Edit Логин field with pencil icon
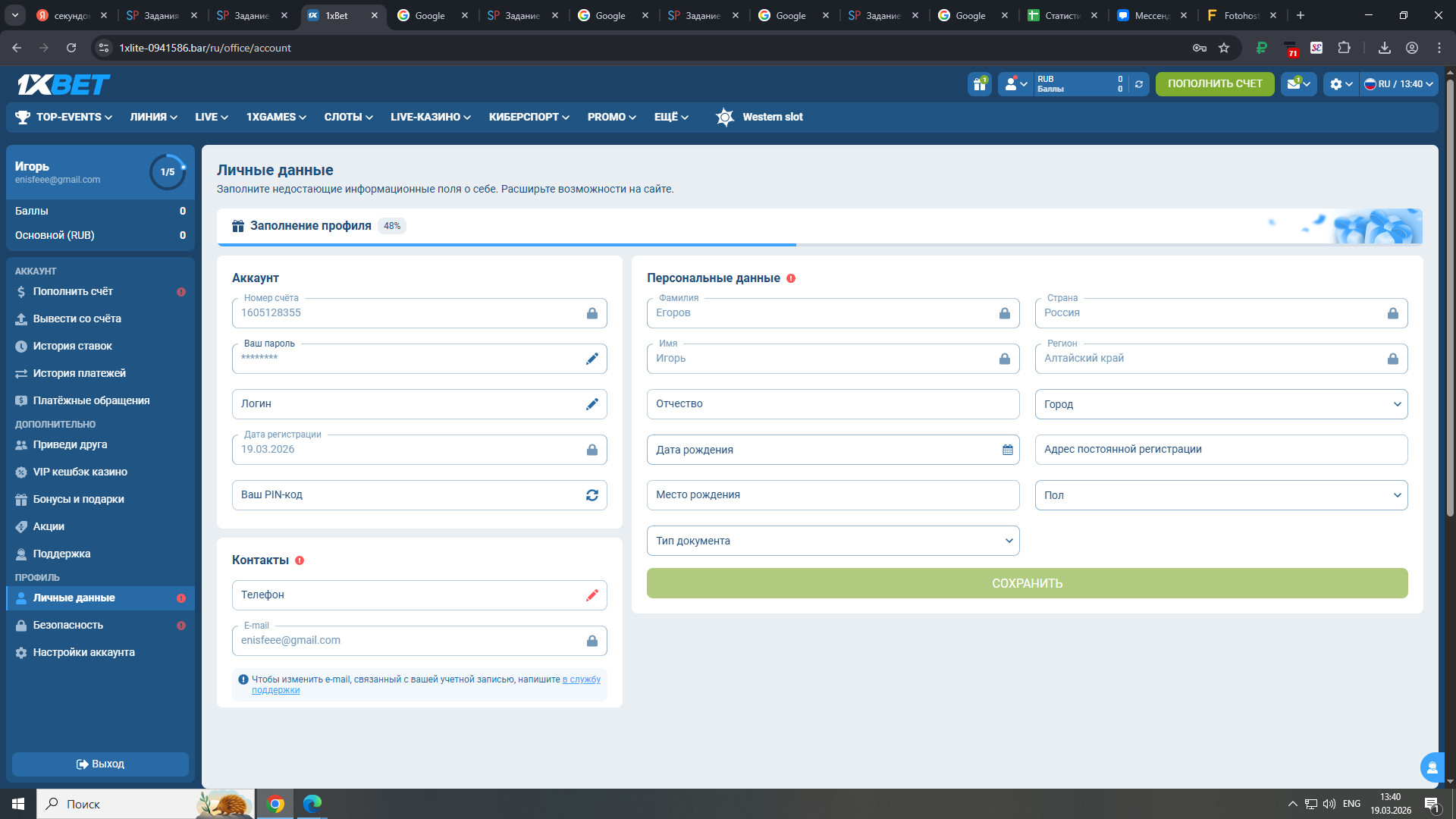The height and width of the screenshot is (819, 1456). [x=591, y=404]
